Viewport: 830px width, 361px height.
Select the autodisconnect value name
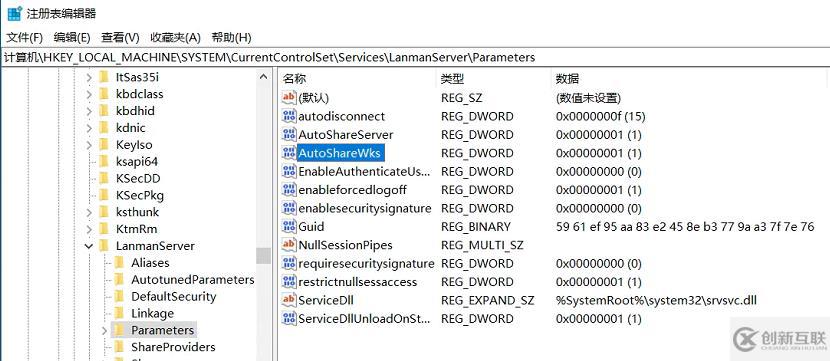pos(341,116)
